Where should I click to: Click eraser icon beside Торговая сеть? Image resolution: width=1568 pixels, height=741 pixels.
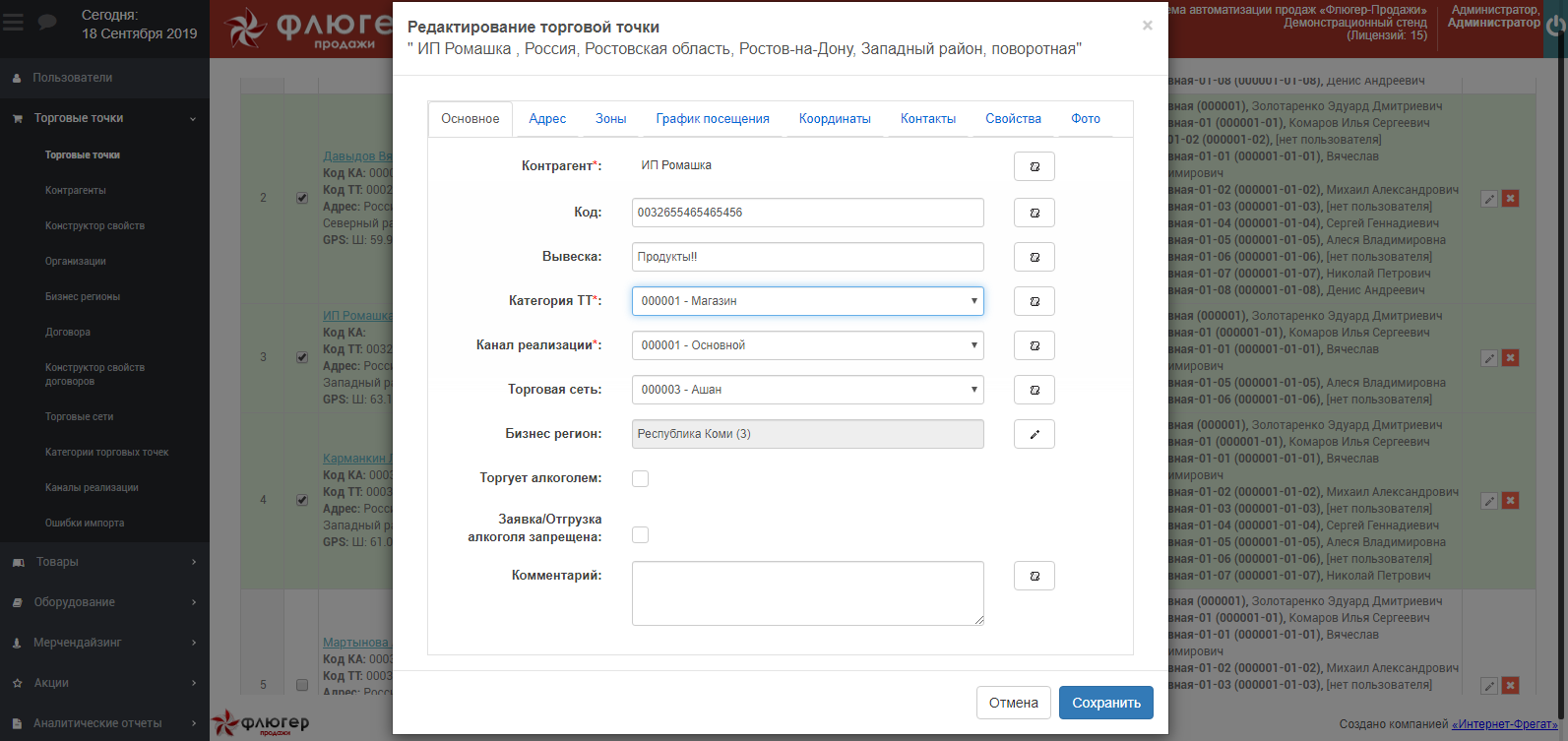[1034, 390]
